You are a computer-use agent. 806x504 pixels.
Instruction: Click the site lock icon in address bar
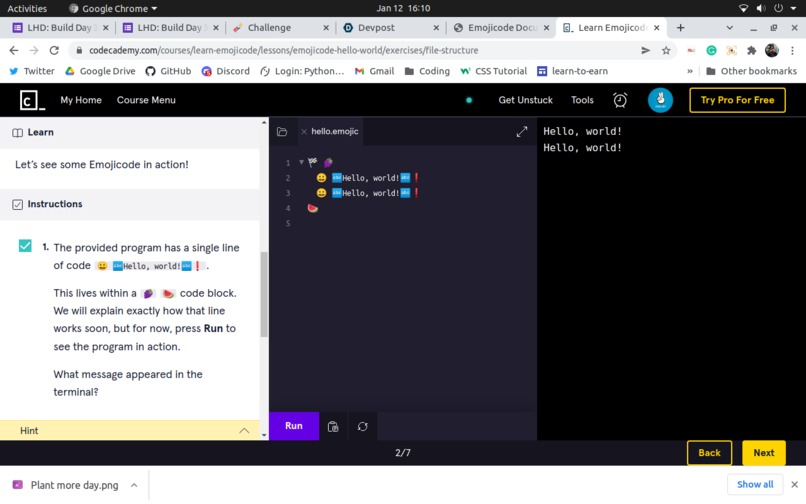click(x=79, y=50)
